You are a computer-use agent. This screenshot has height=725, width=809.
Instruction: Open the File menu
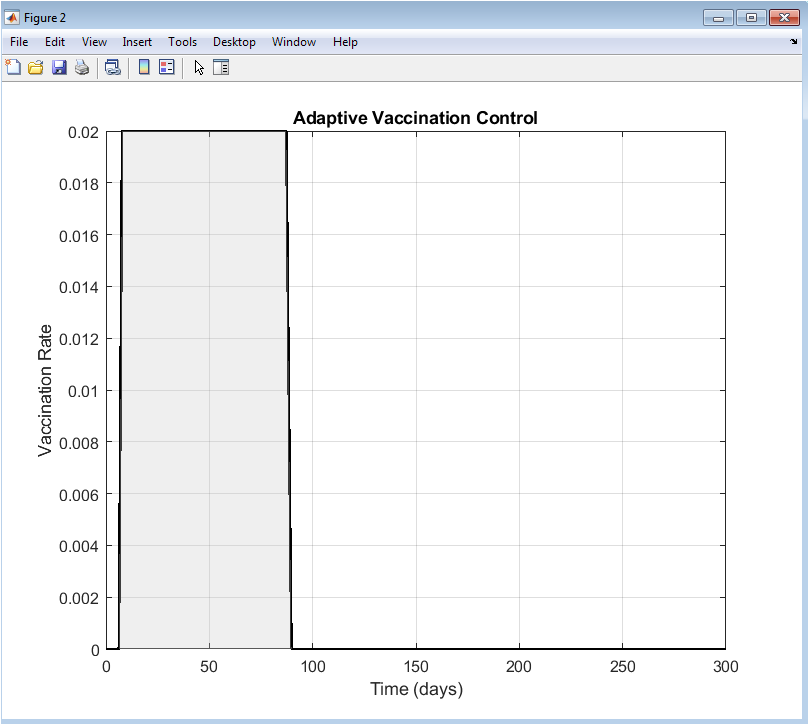(19, 42)
